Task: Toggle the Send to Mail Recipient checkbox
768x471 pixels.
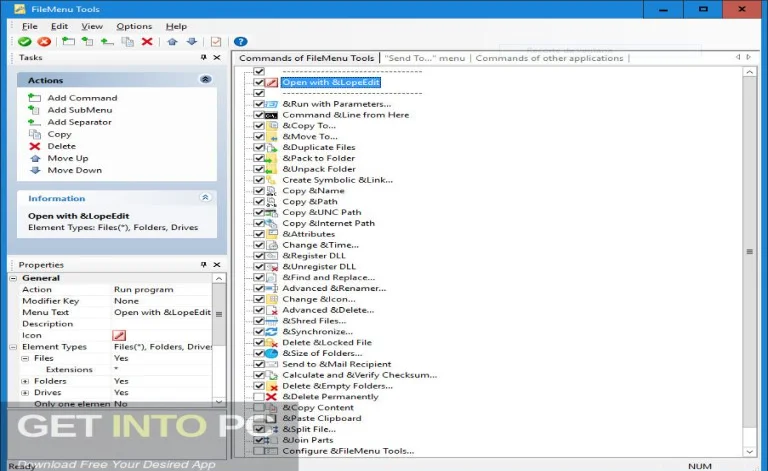Action: tap(259, 364)
